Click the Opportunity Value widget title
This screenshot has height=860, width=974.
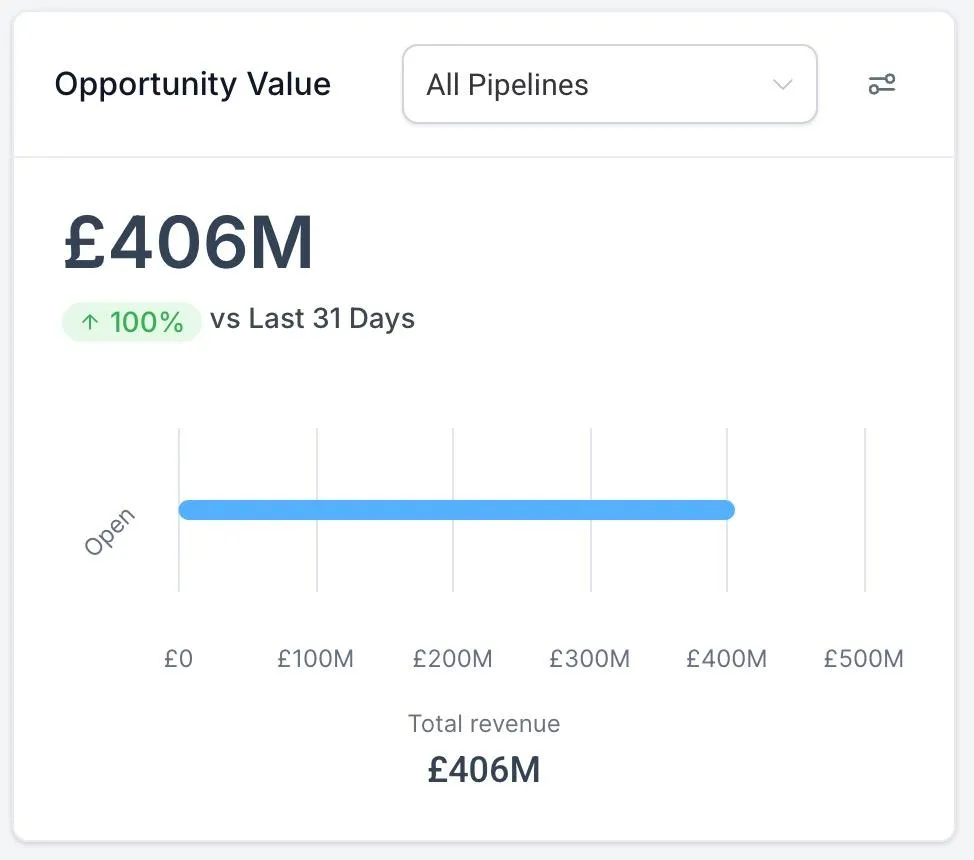click(x=192, y=84)
